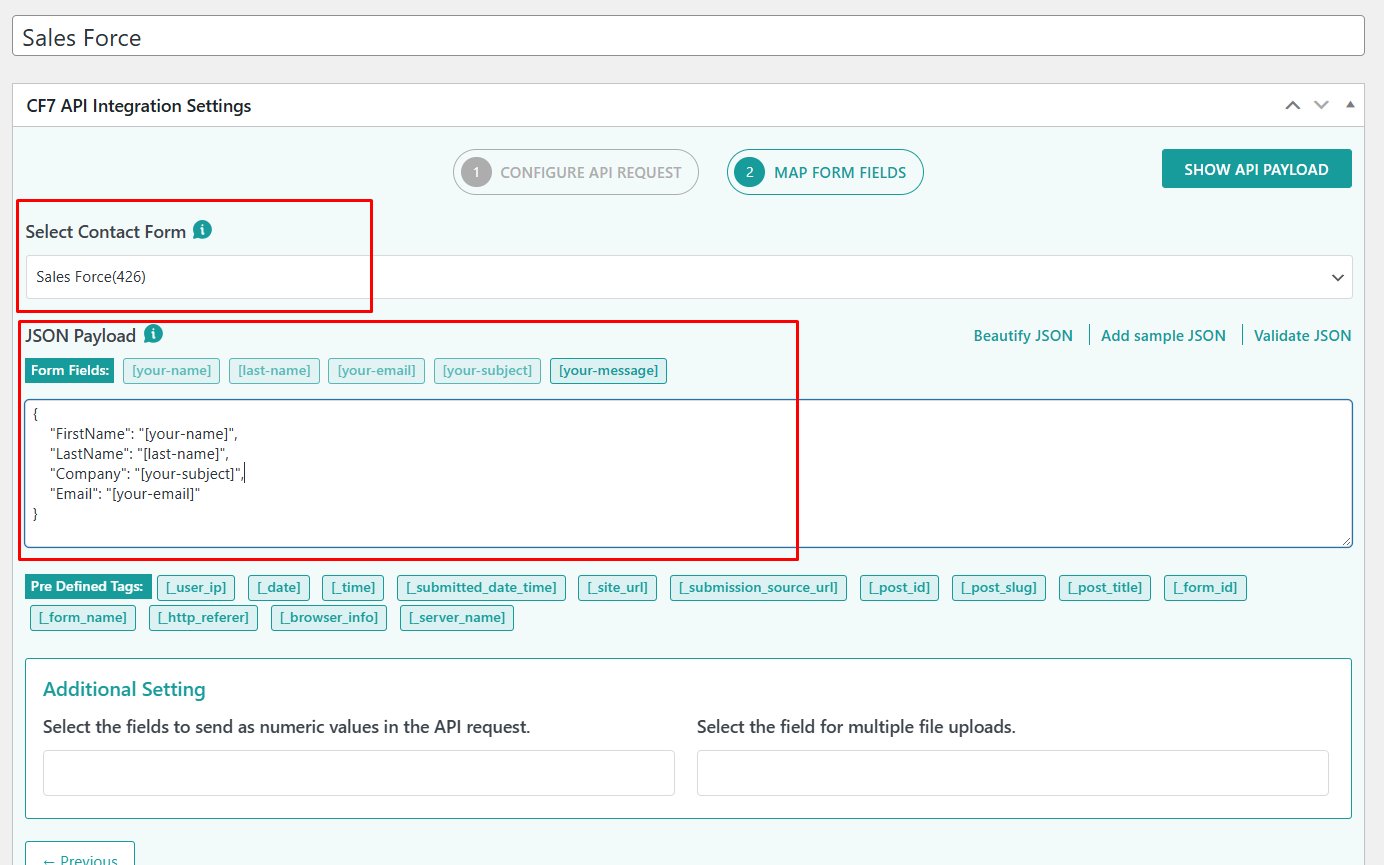Viewport: 1384px width, 865px height.
Task: Insert the [_browser_info] predefined tag
Action: [x=329, y=617]
